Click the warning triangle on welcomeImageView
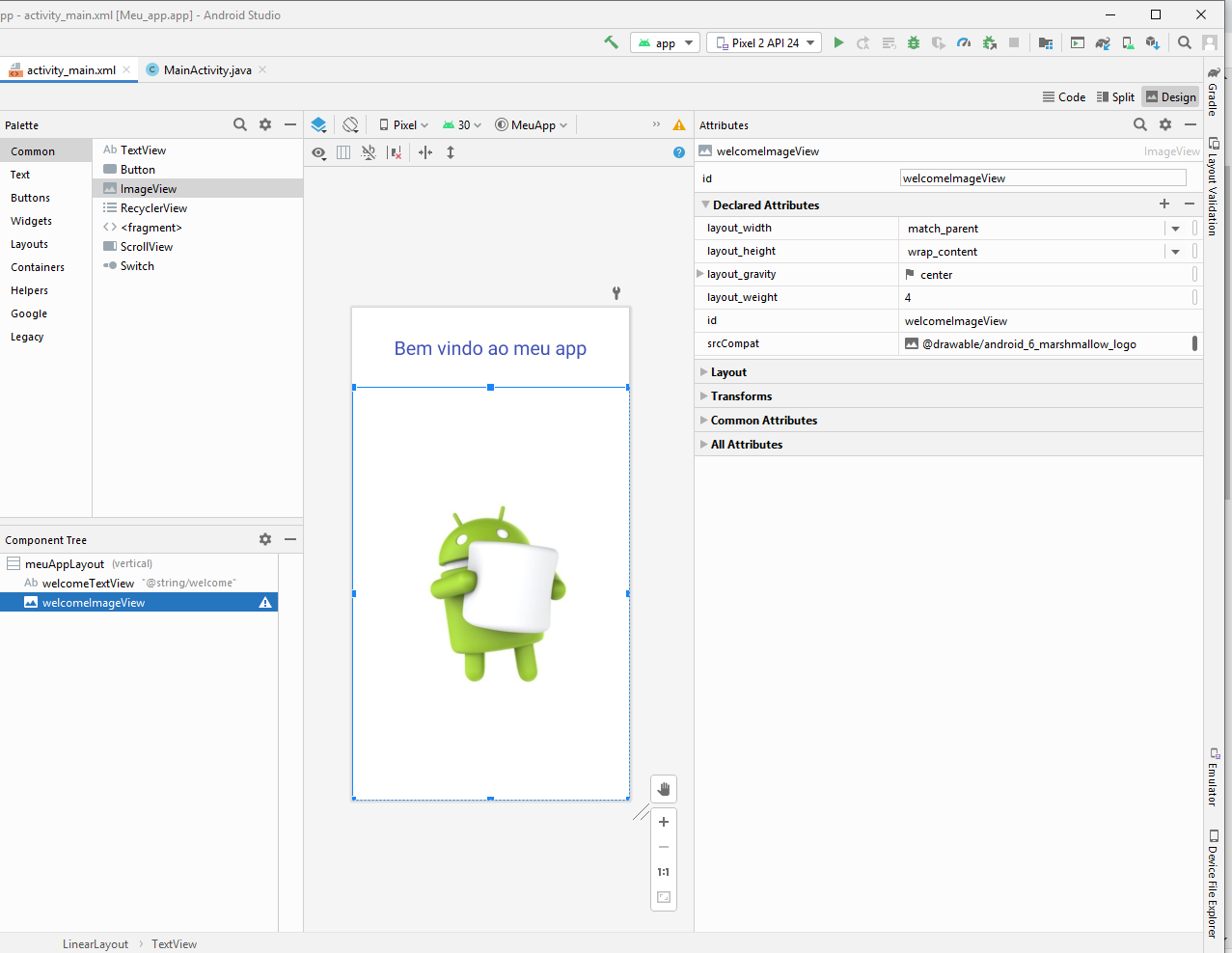The height and width of the screenshot is (953, 1232). (265, 603)
